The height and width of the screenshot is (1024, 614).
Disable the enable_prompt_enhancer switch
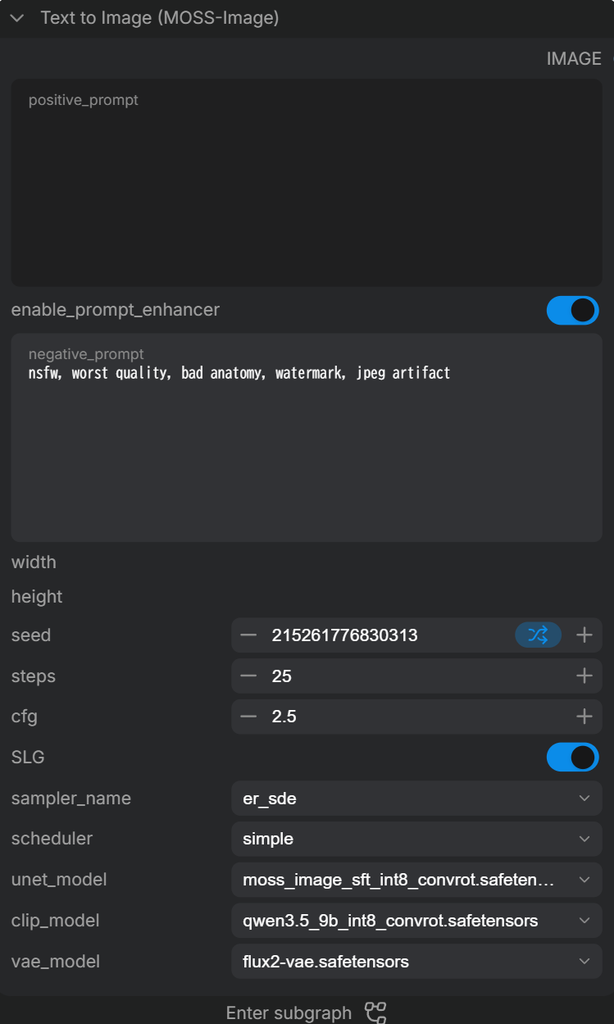(x=573, y=310)
